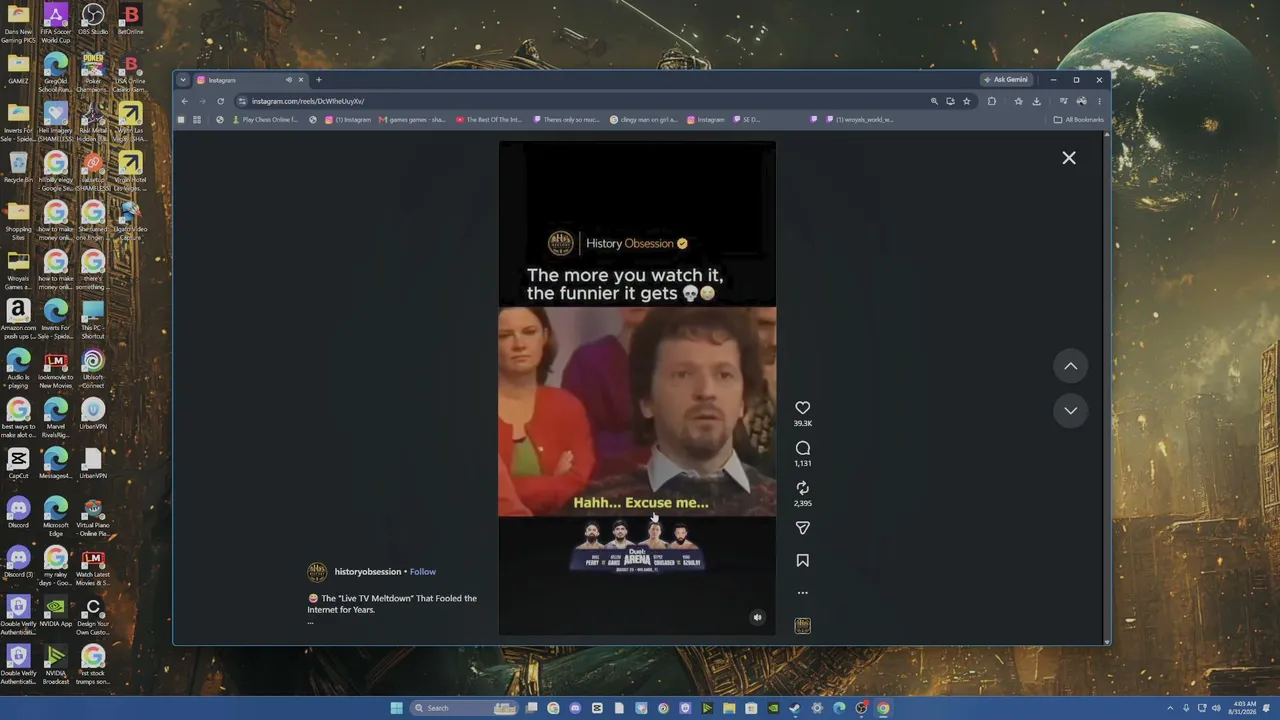Image resolution: width=1280 pixels, height=720 pixels.
Task: Open the reel's comments bubble icon
Action: (x=802, y=448)
